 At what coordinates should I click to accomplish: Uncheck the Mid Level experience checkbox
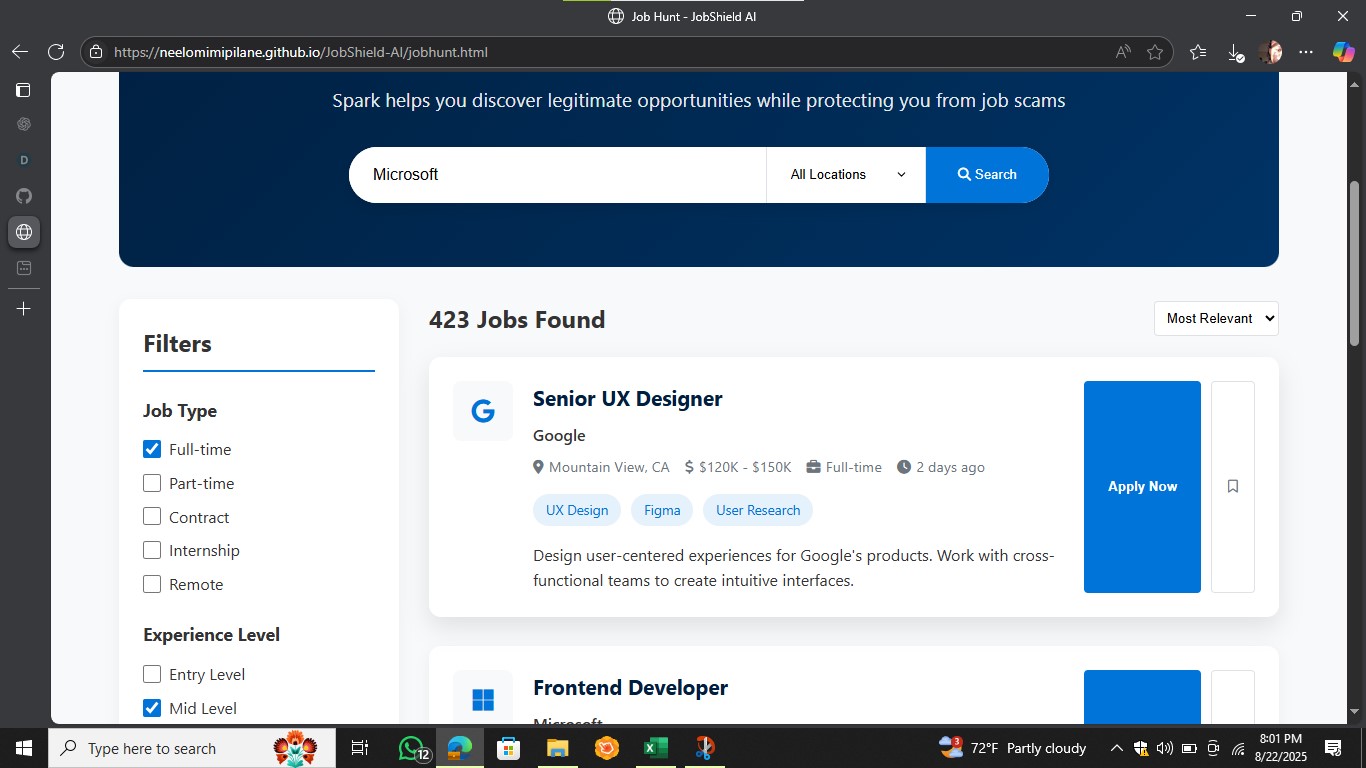[x=152, y=708]
